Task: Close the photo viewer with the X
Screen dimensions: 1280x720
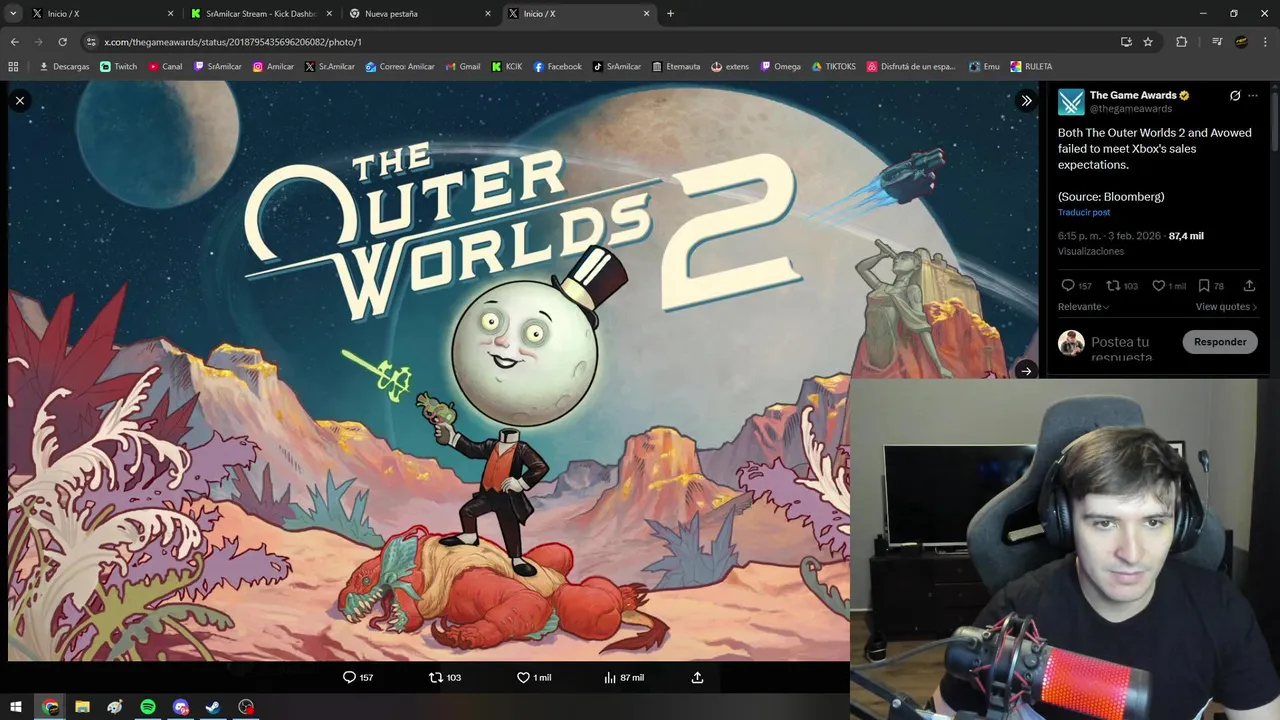Action: pyautogui.click(x=20, y=100)
